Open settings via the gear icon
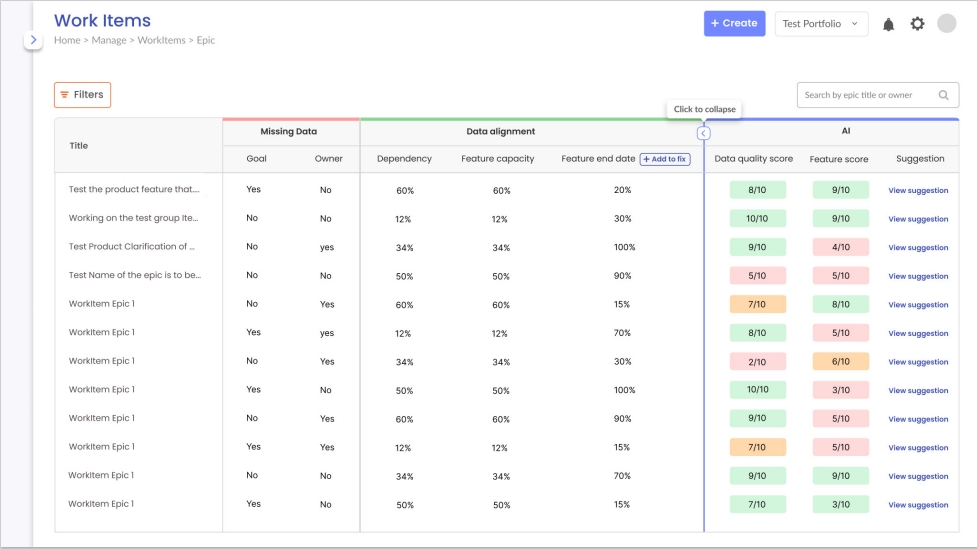 coord(917,24)
